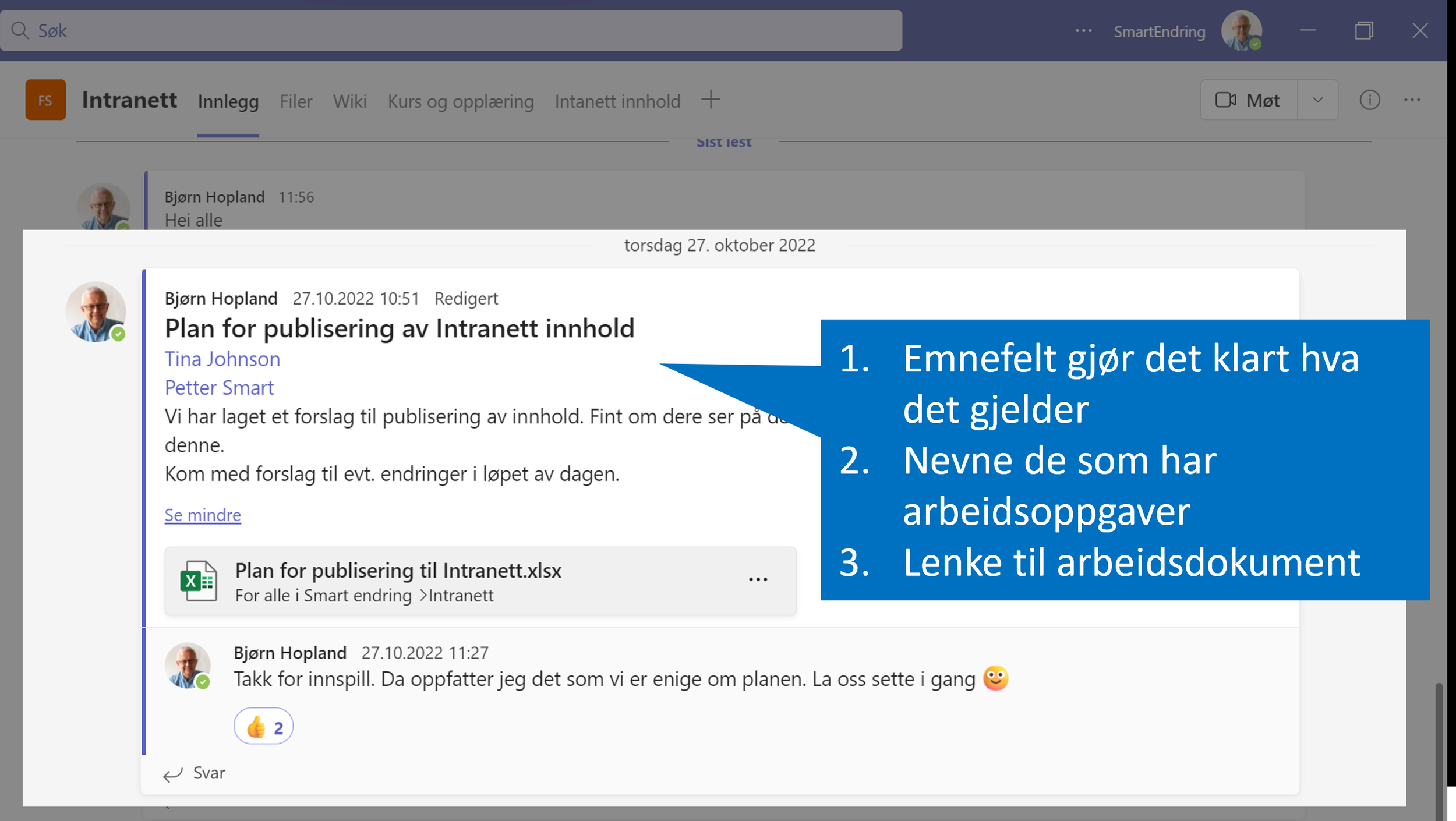This screenshot has width=1456, height=821.
Task: Open attachment more options ellipsis
Action: click(758, 579)
